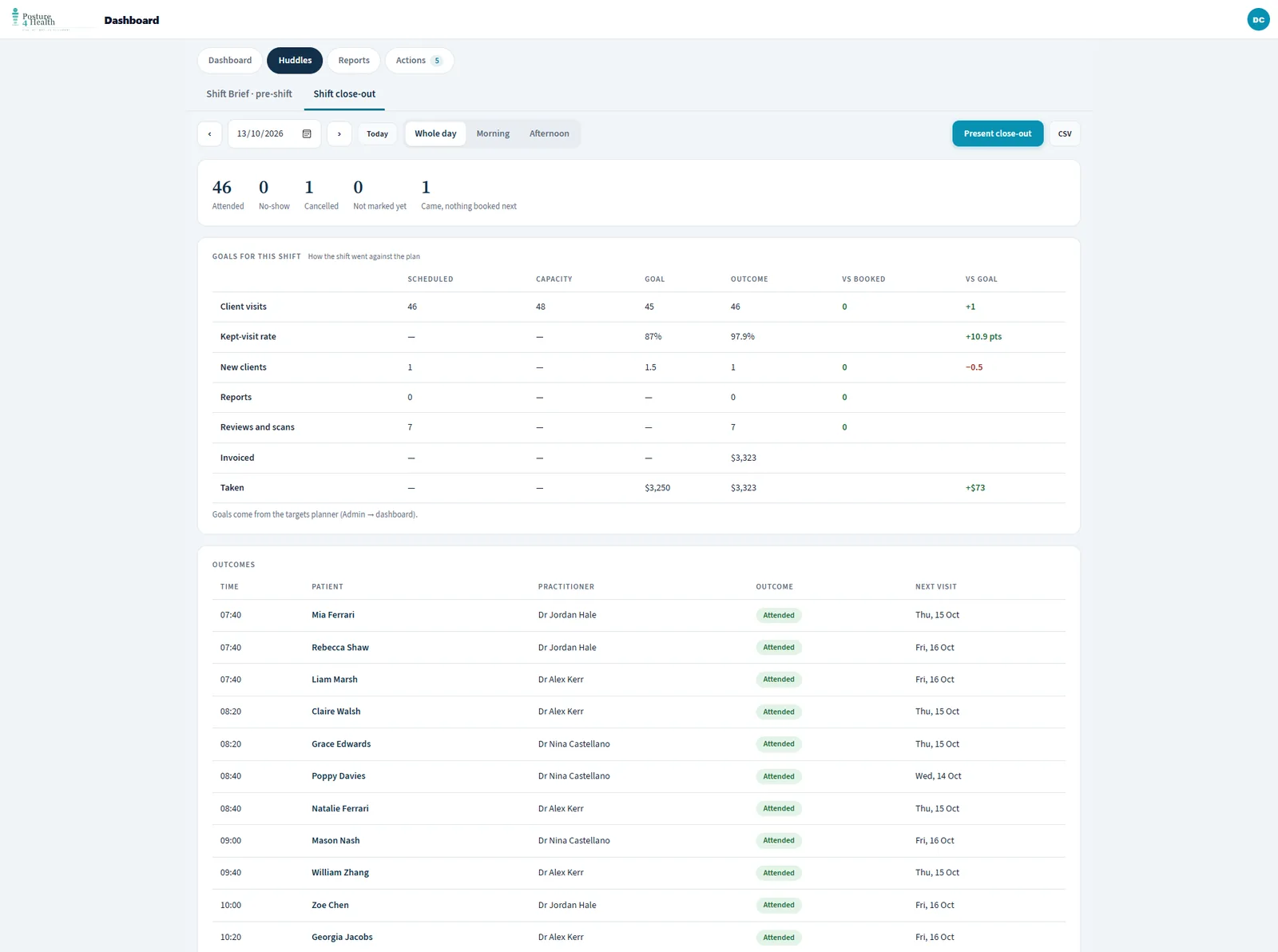Open patient Mia Ferrari
1278x952 pixels.
333,615
